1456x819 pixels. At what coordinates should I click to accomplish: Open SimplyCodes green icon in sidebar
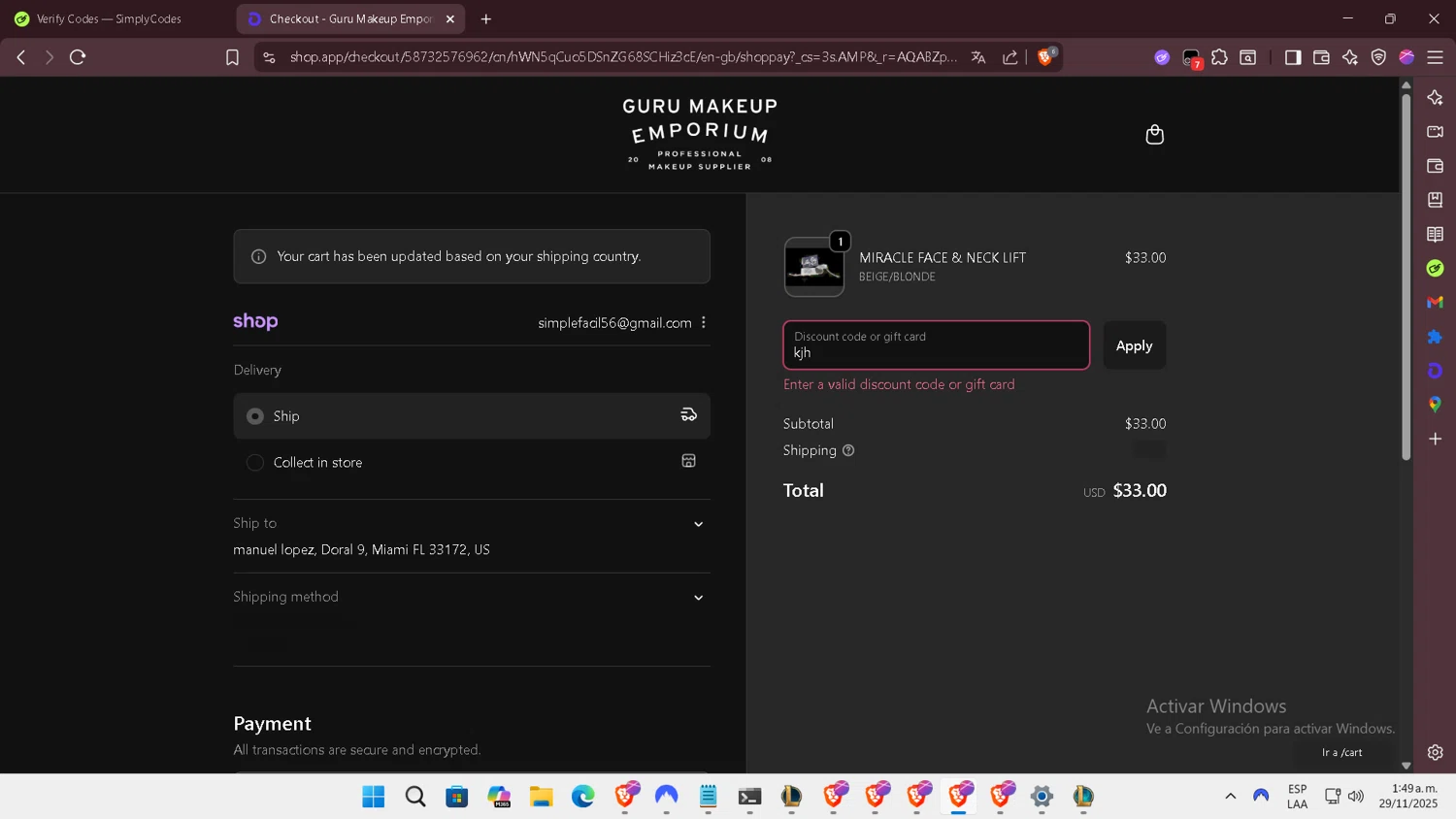(x=1435, y=268)
